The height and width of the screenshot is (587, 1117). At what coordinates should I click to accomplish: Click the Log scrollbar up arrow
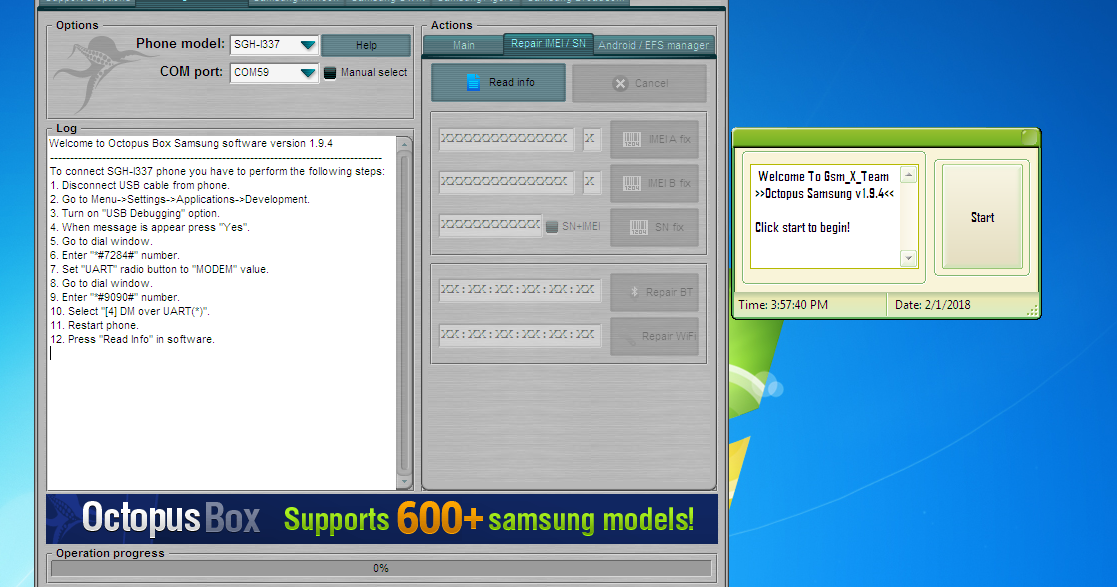tap(405, 144)
